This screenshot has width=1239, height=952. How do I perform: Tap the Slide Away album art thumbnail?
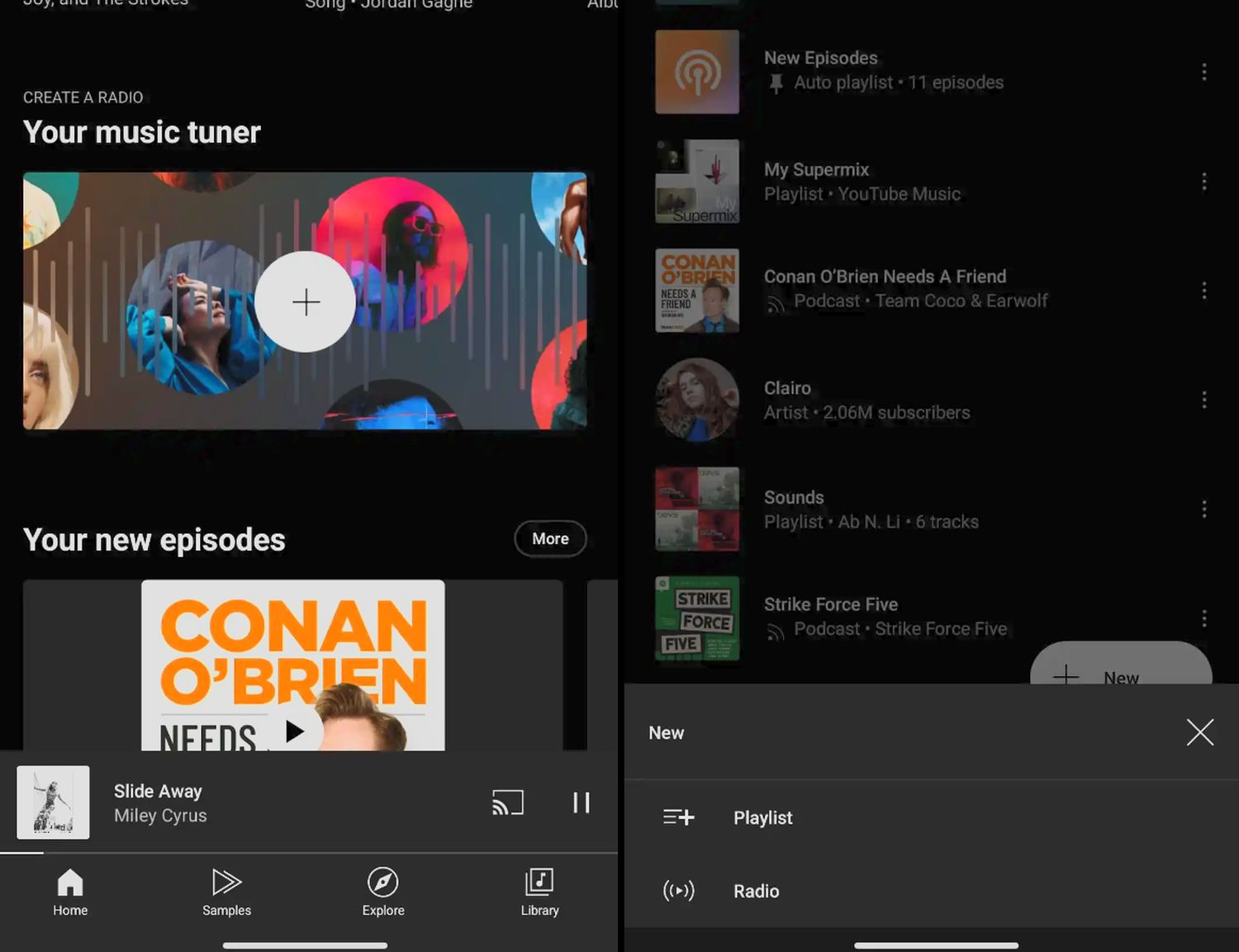point(54,803)
